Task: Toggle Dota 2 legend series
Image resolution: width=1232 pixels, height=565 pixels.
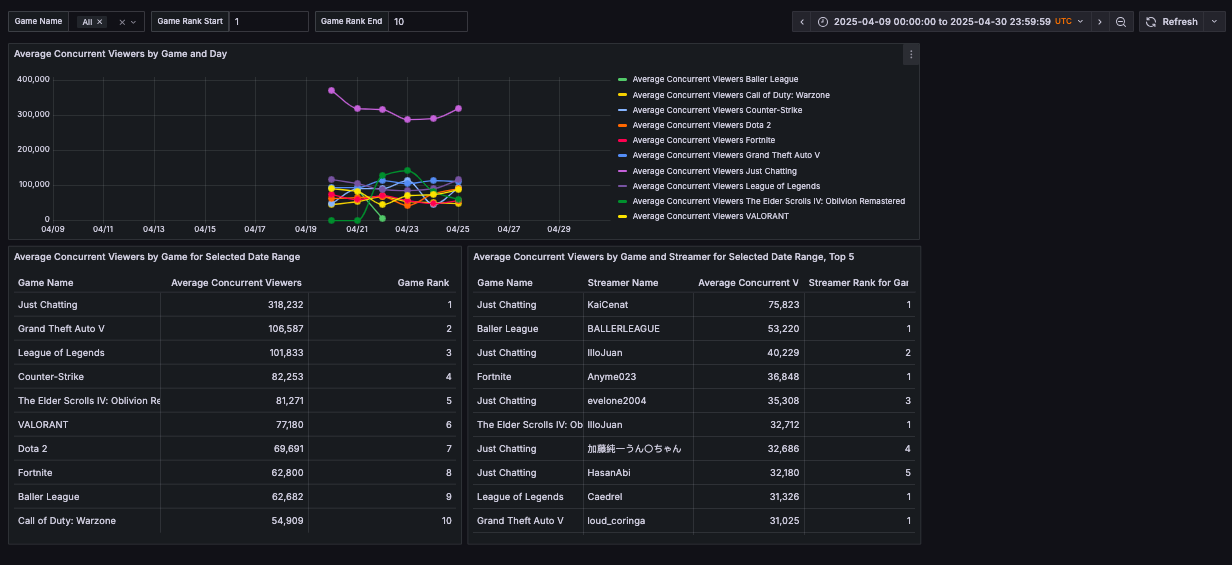Action: click(702, 125)
